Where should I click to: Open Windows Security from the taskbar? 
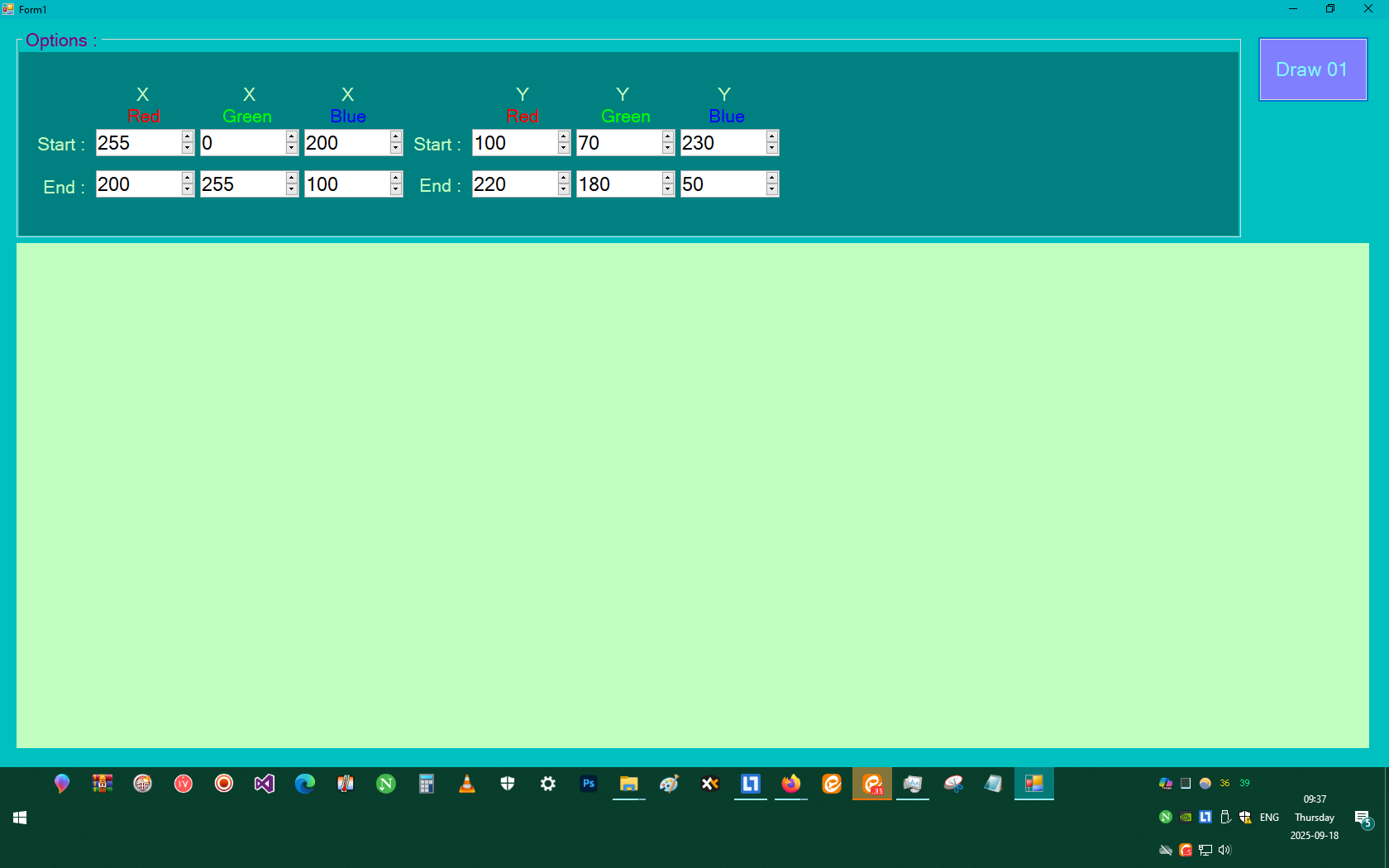[x=508, y=784]
